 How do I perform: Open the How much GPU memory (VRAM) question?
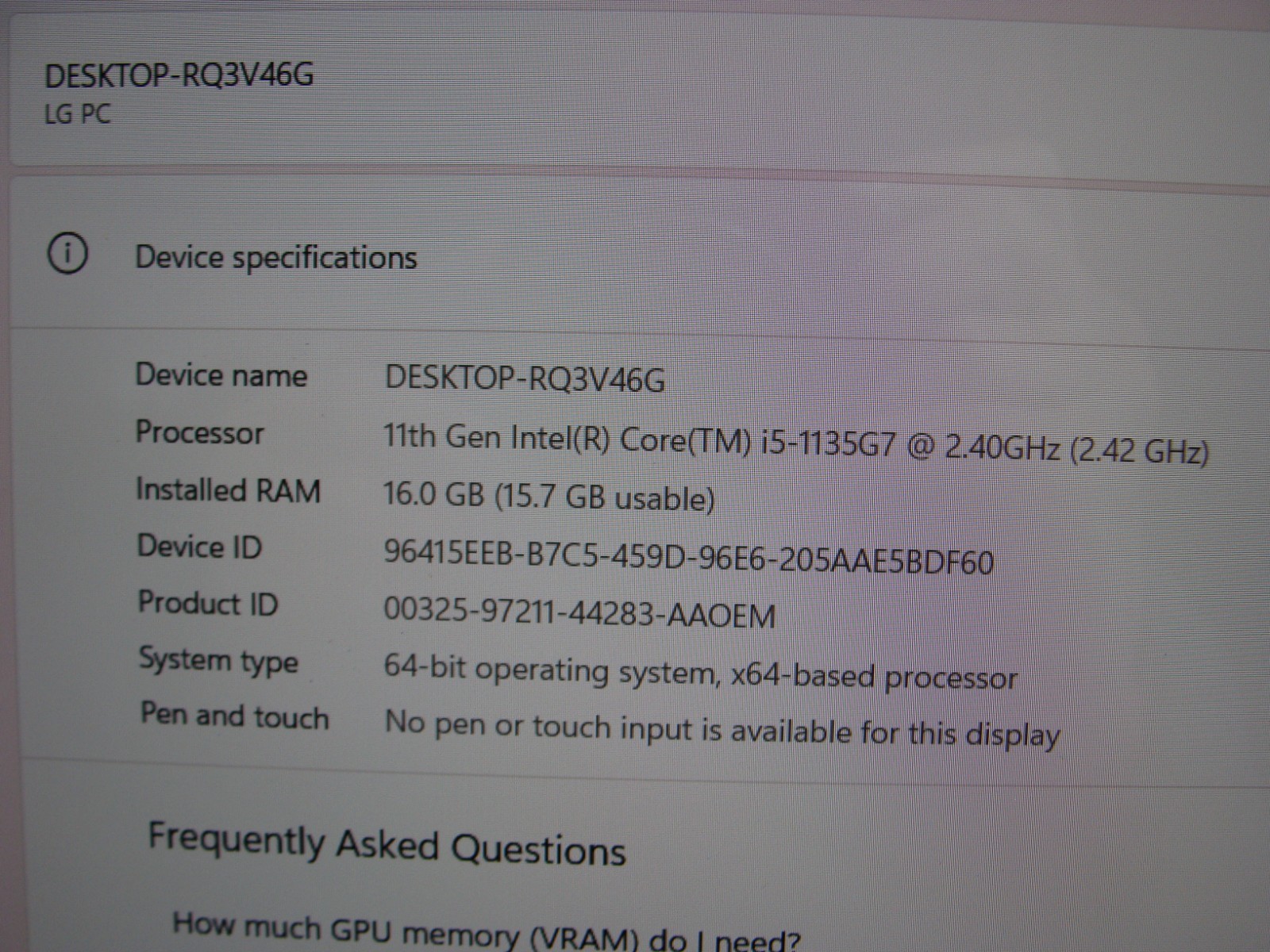tap(486, 931)
